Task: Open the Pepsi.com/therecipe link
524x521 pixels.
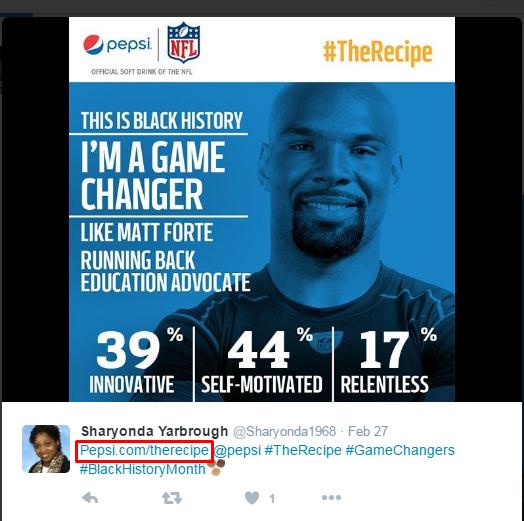Action: [144, 450]
